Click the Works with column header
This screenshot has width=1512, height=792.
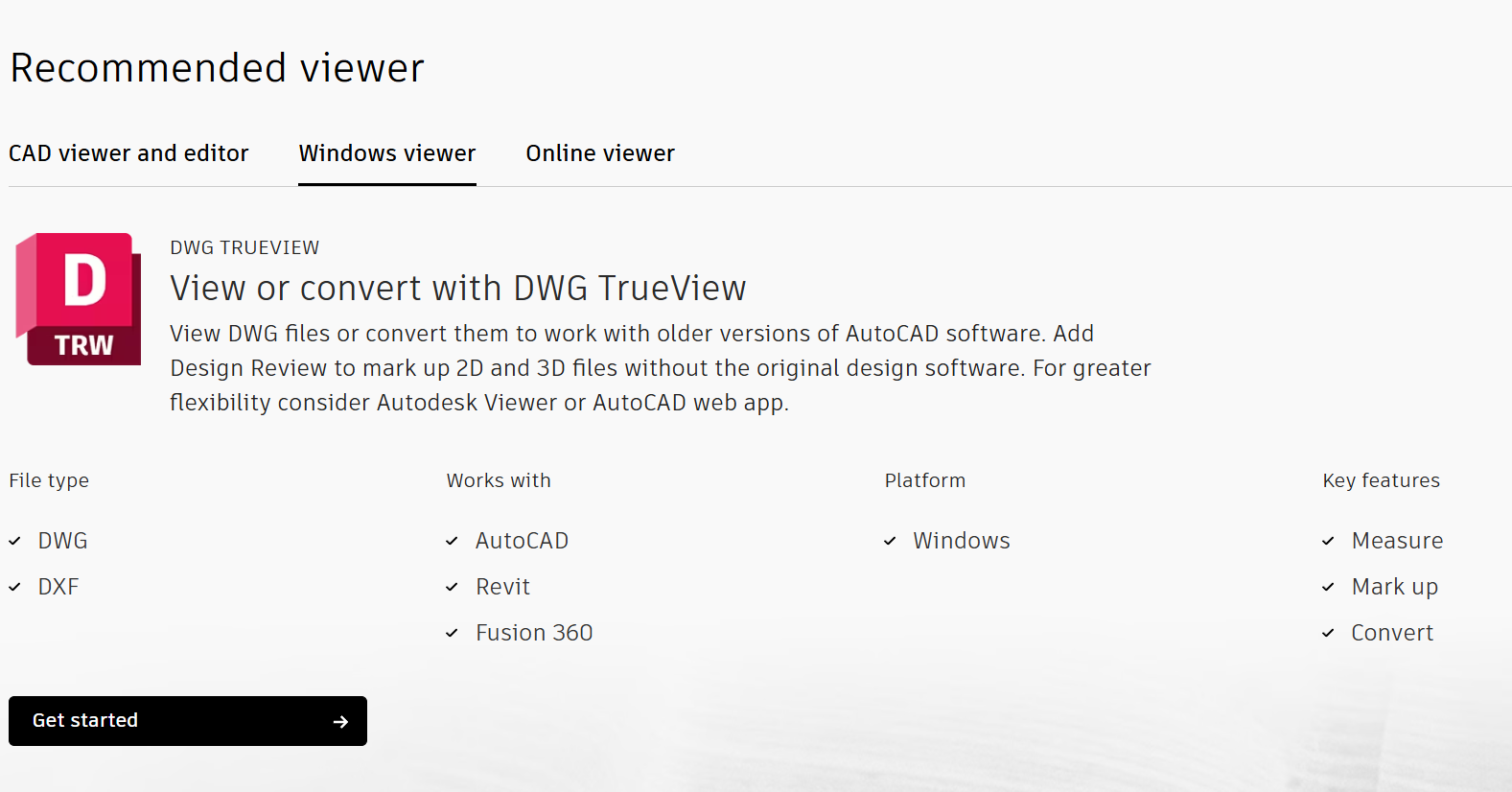499,480
